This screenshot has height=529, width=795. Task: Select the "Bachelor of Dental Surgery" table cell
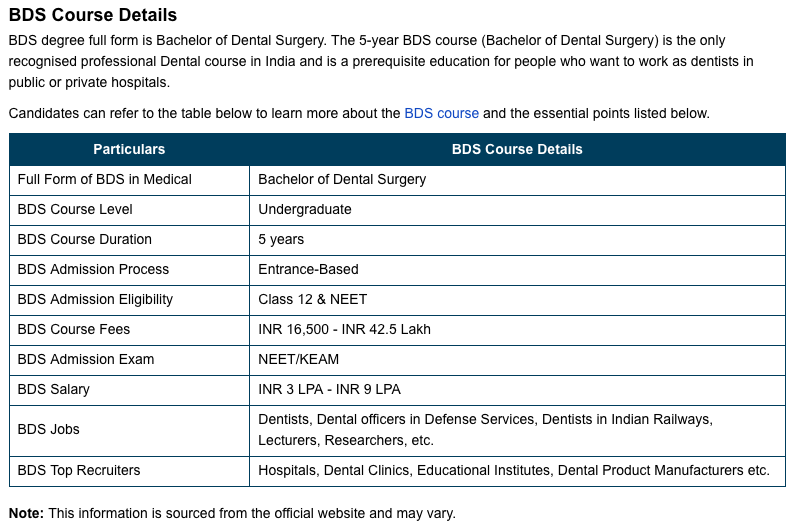(x=342, y=179)
